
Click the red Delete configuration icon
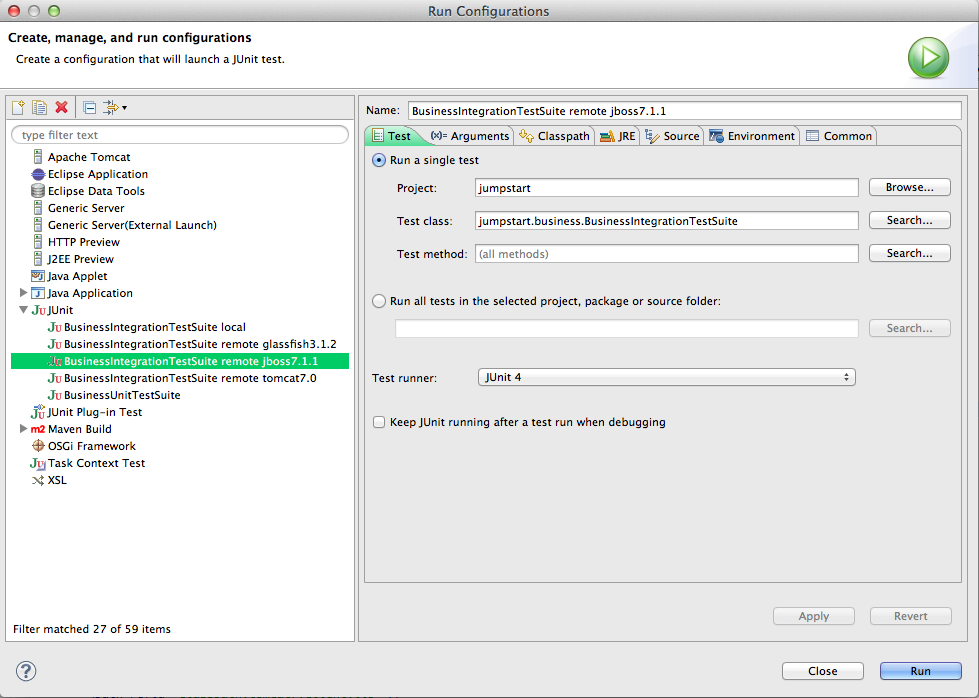click(61, 107)
